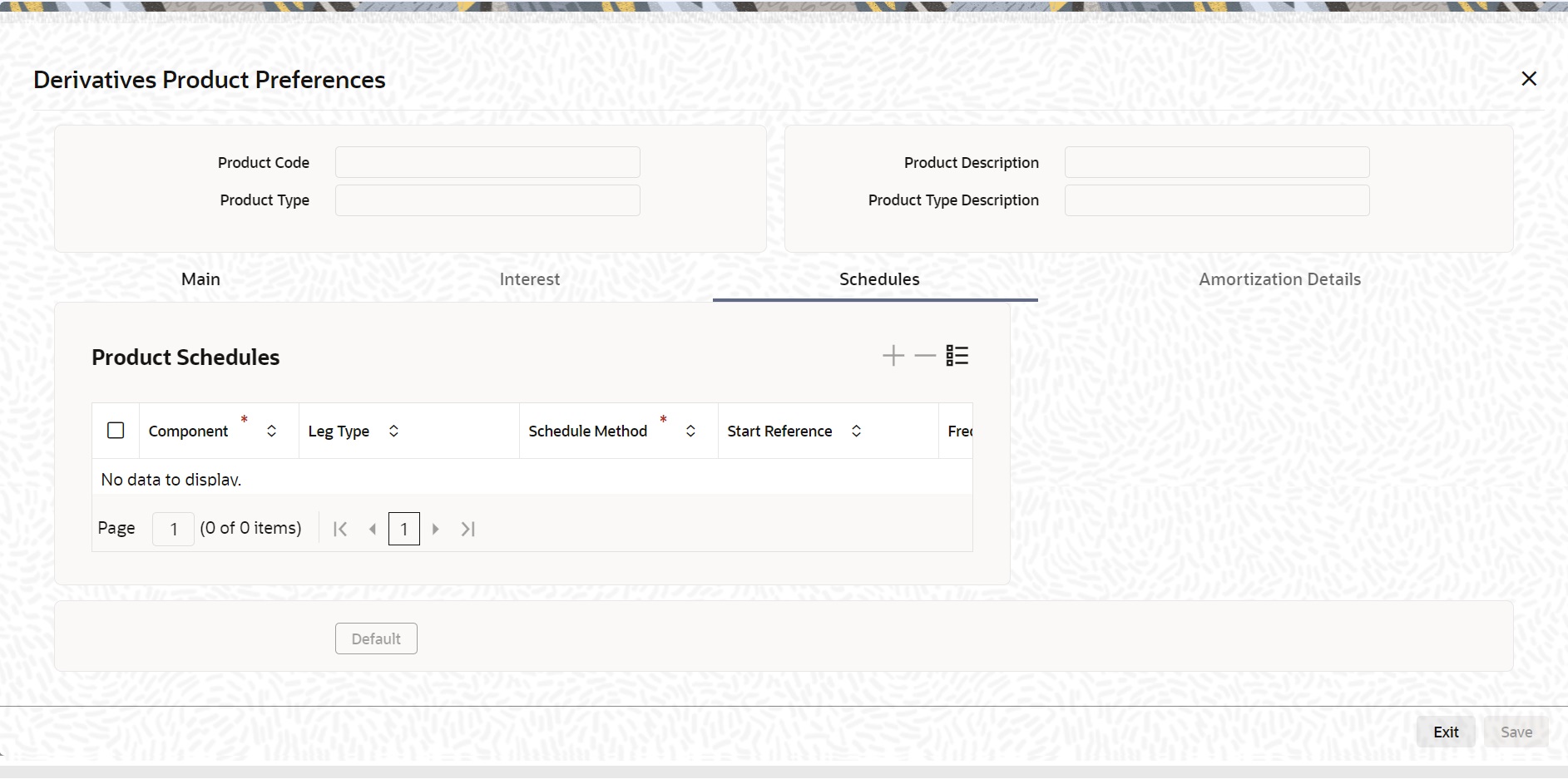Open the Interest tab

coord(529,279)
